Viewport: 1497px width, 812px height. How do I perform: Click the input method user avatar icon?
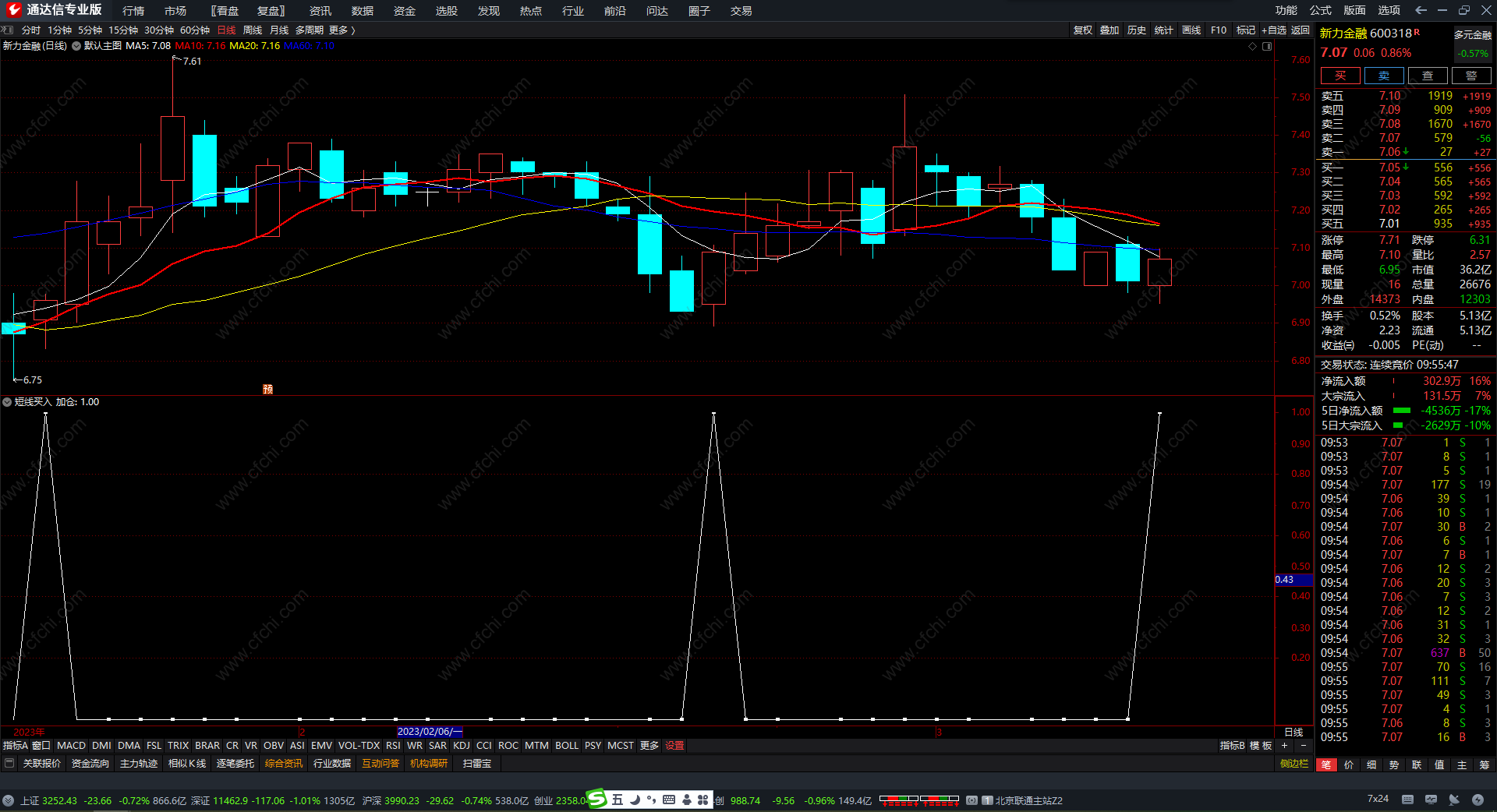(686, 800)
